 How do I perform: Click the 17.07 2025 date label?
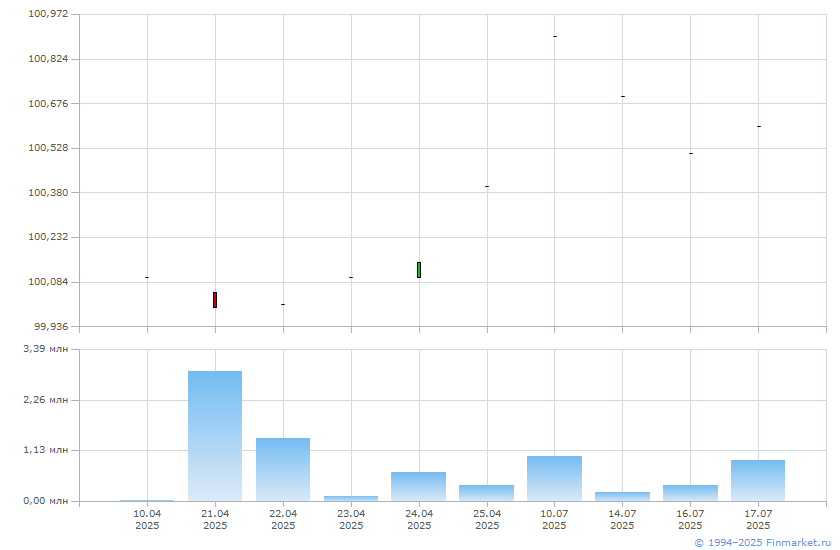759,519
